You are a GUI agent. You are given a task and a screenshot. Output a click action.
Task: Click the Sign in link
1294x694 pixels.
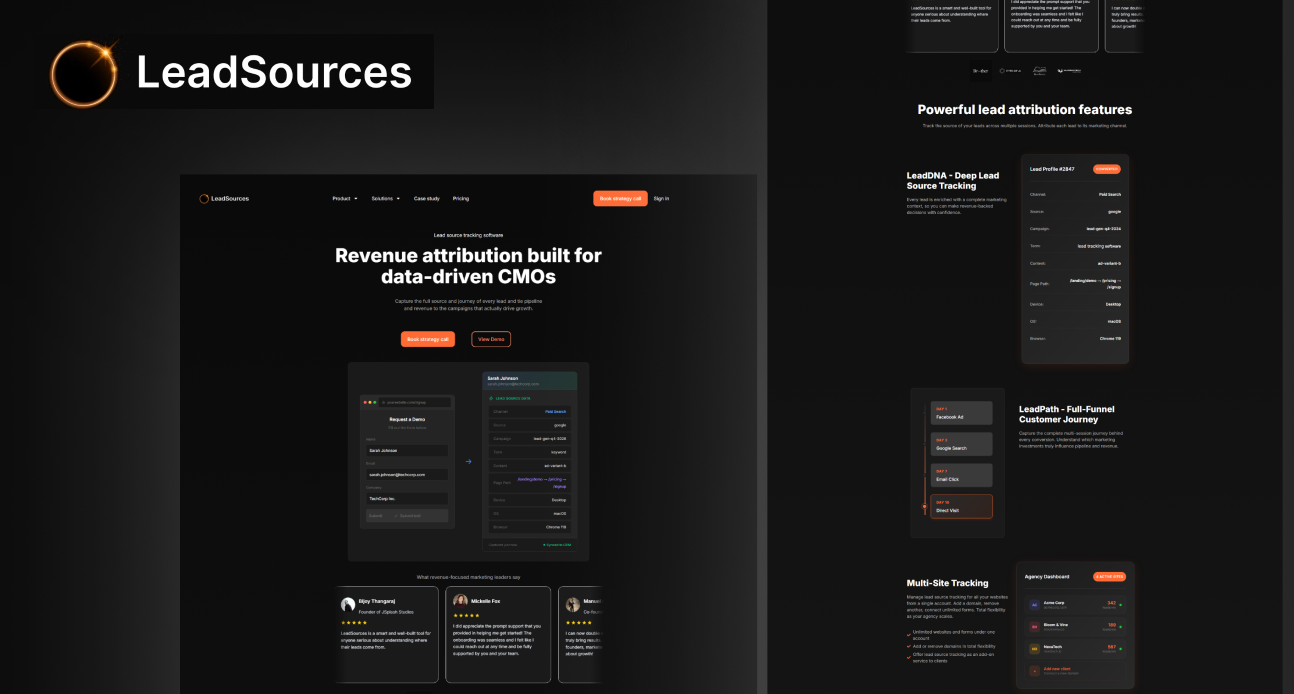click(x=661, y=198)
